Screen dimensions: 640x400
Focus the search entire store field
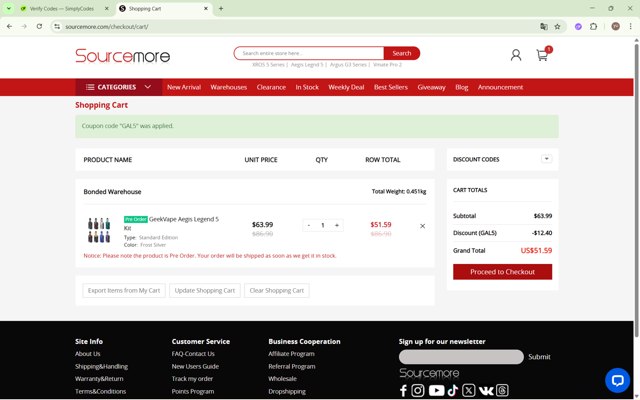click(x=309, y=53)
